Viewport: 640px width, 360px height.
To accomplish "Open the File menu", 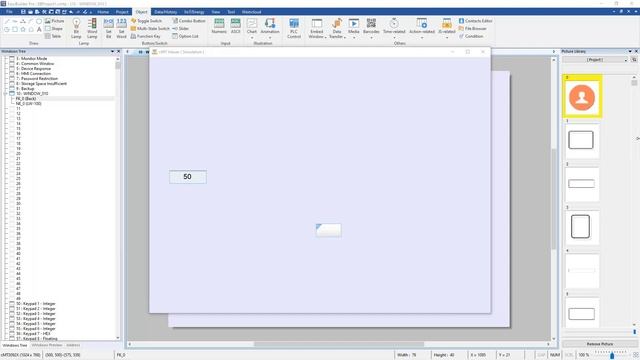I will tap(9, 12).
